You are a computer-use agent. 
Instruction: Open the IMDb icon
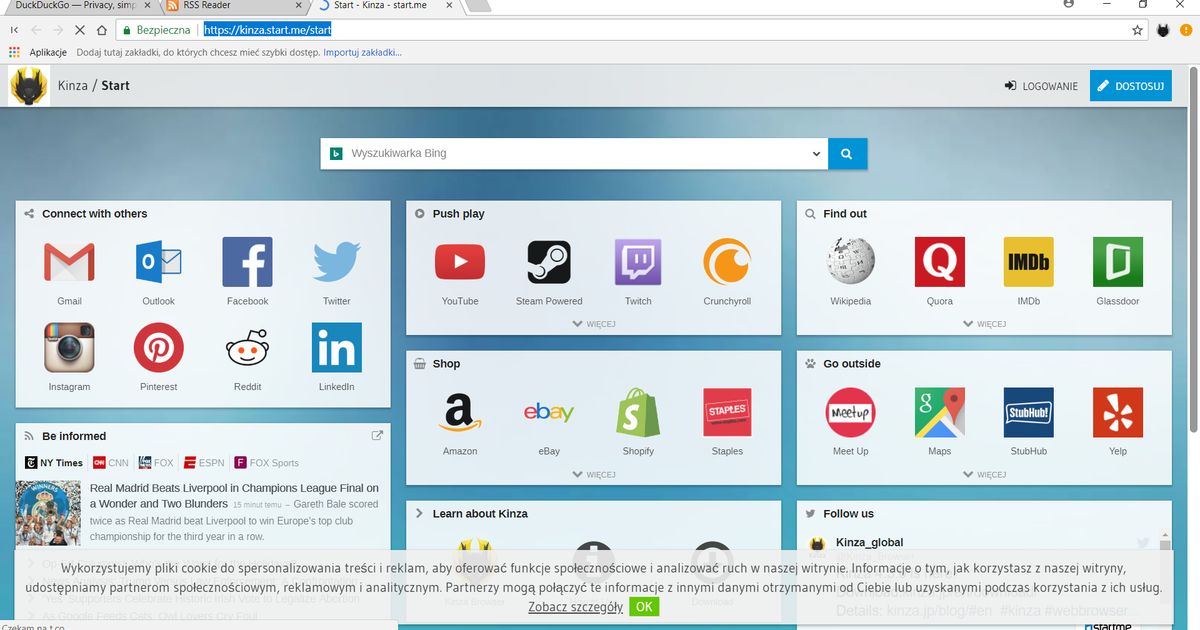coord(1029,262)
